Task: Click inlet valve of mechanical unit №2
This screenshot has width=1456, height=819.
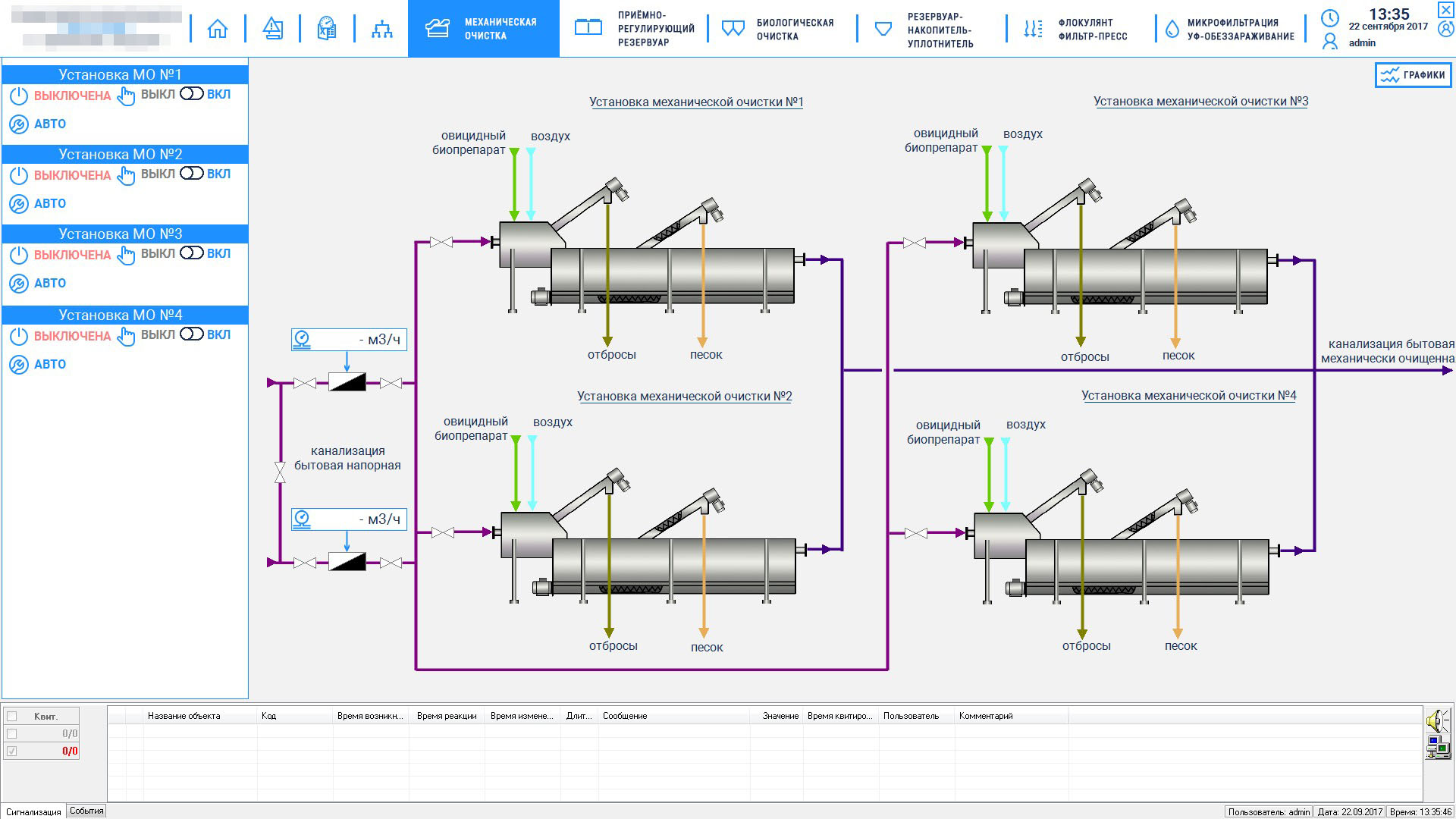Action: (x=443, y=533)
